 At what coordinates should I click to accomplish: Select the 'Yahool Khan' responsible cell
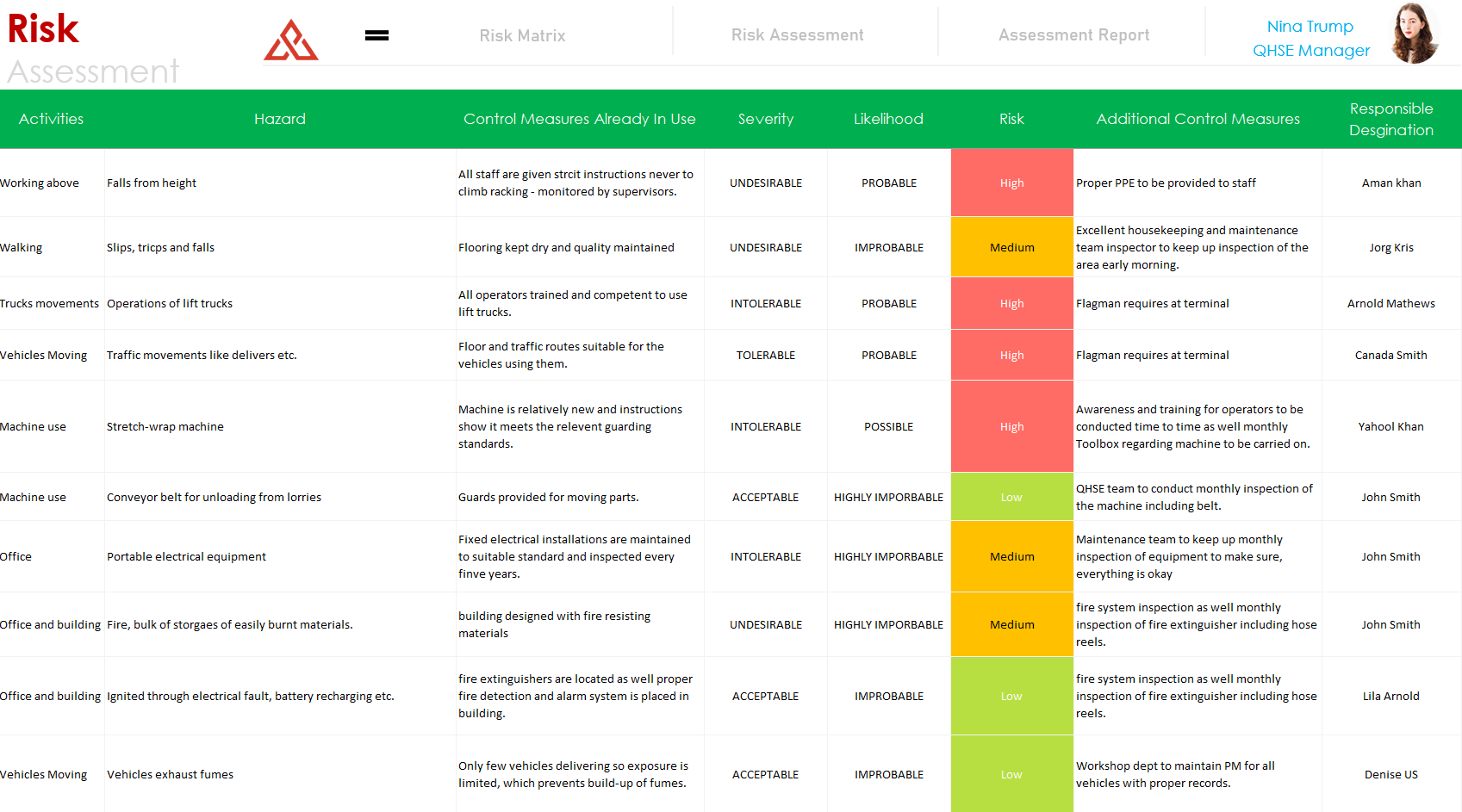coord(1391,426)
